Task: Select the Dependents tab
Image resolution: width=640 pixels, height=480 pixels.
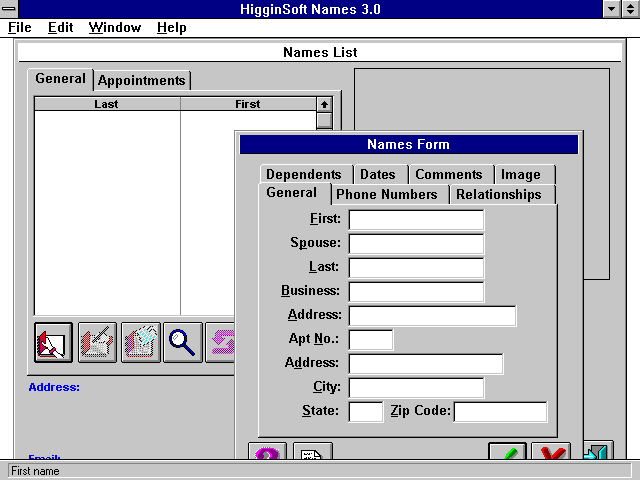Action: 303,174
